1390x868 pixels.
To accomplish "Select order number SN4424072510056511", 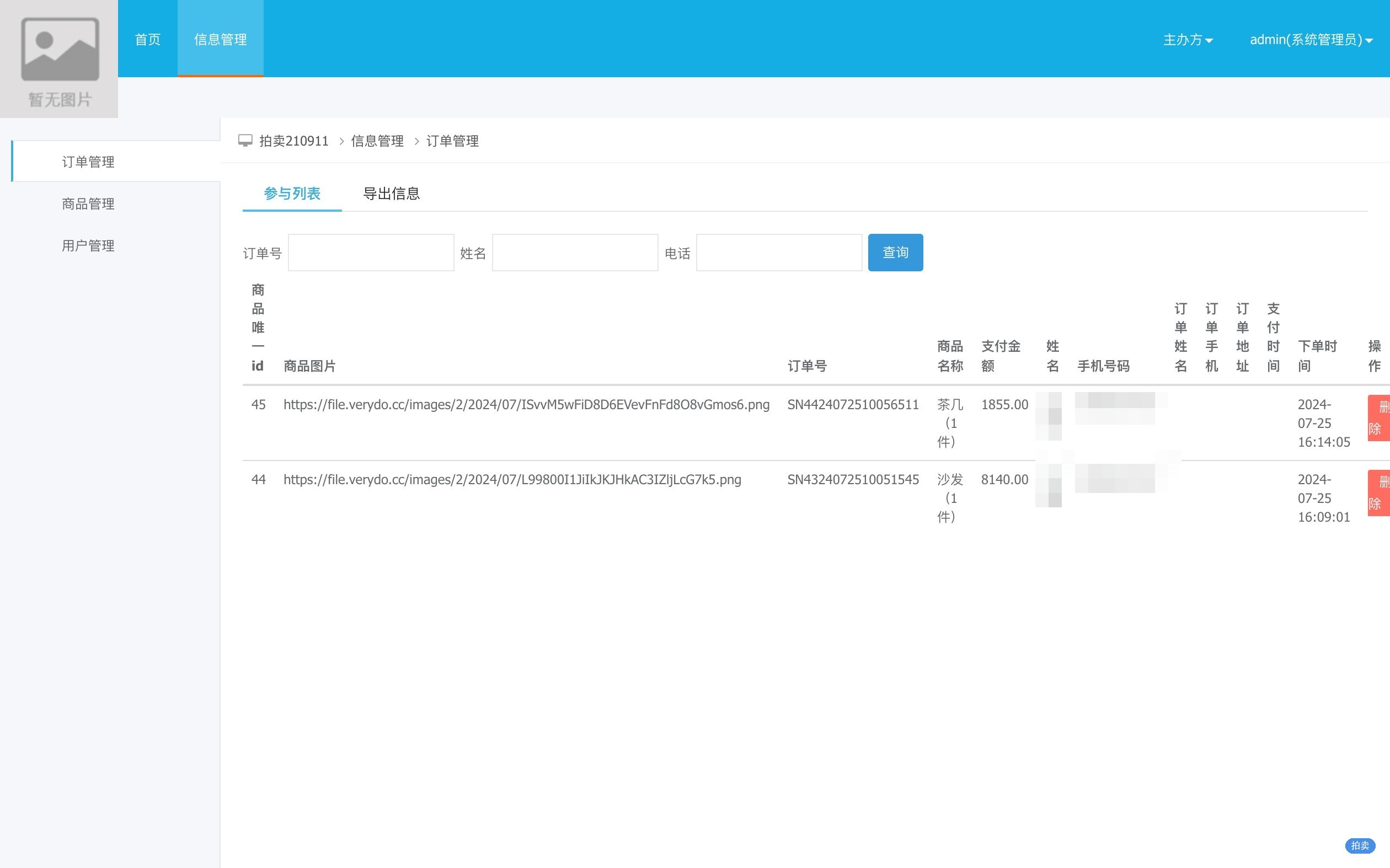I will coord(853,405).
